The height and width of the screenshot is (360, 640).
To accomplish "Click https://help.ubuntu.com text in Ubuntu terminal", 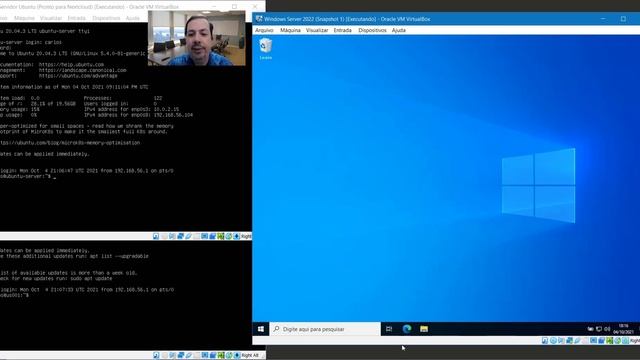I will 71,64.
